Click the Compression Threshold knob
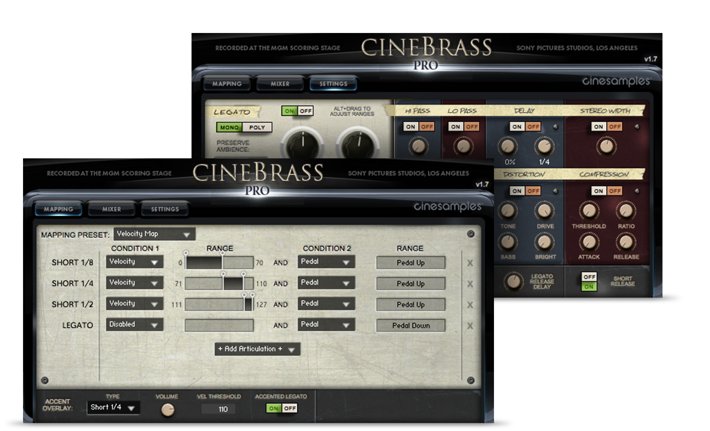 coord(589,211)
